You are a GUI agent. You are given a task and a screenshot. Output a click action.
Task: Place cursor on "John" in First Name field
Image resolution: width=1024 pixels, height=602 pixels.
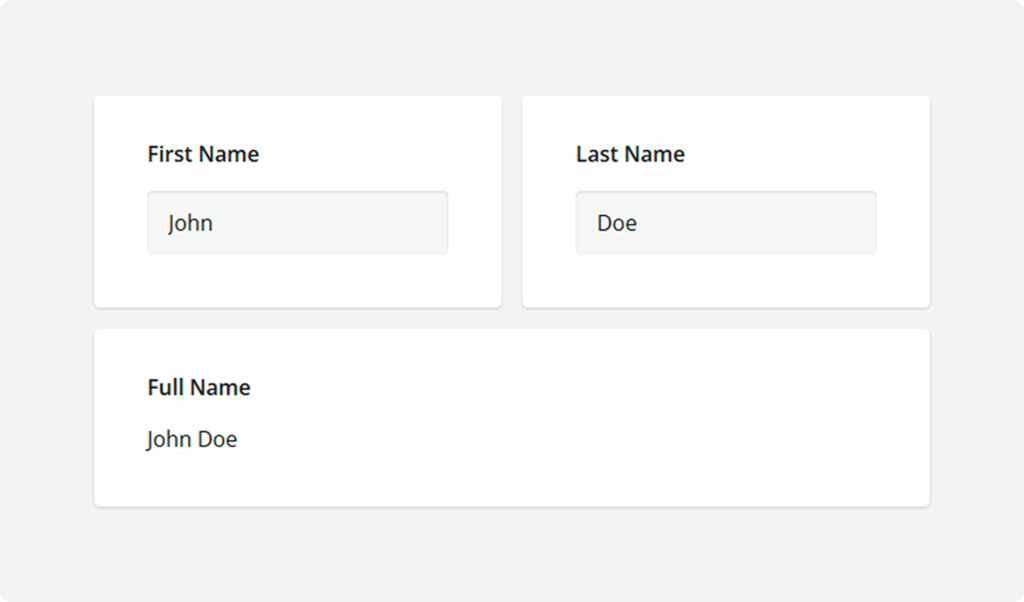click(190, 223)
